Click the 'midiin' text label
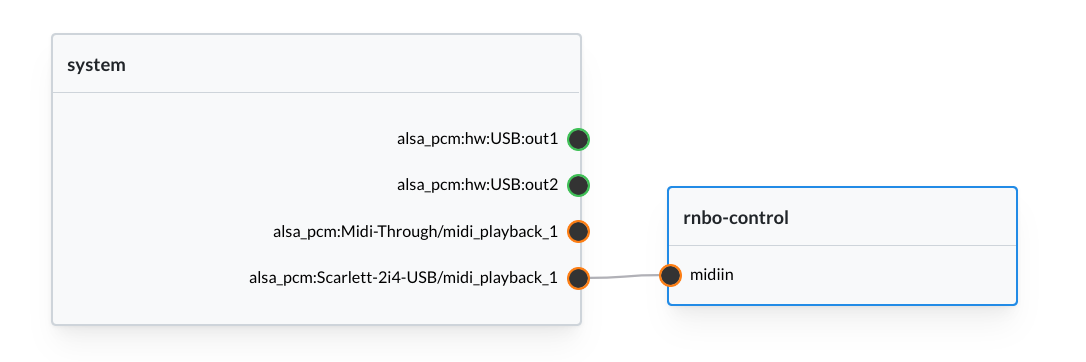Viewport: 1086px width, 362px height. coord(711,275)
